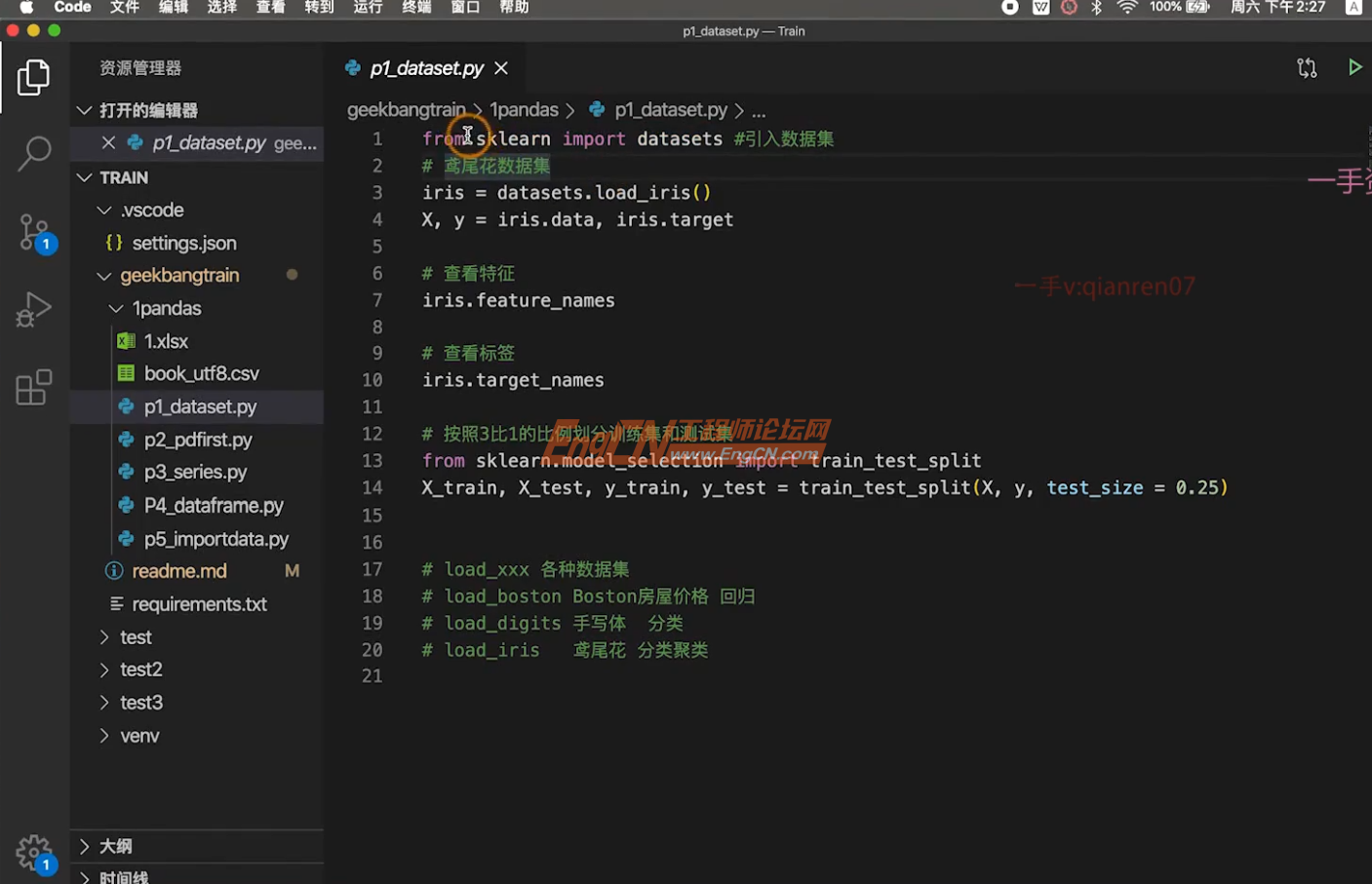Click the Wi-Fi icon in the menu bar
Viewport: 1372px width, 884px height.
click(1126, 7)
